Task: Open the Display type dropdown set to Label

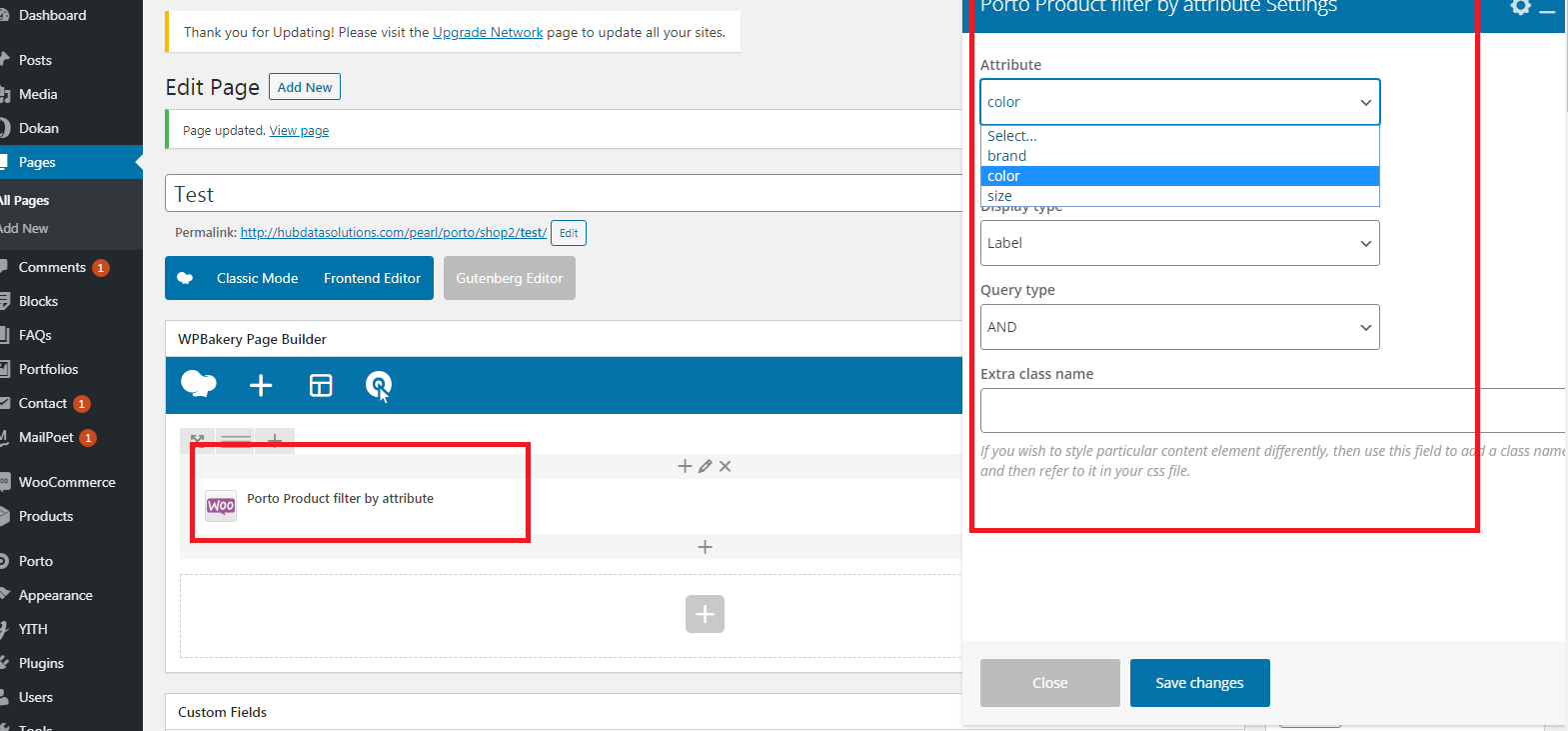Action: point(1180,243)
